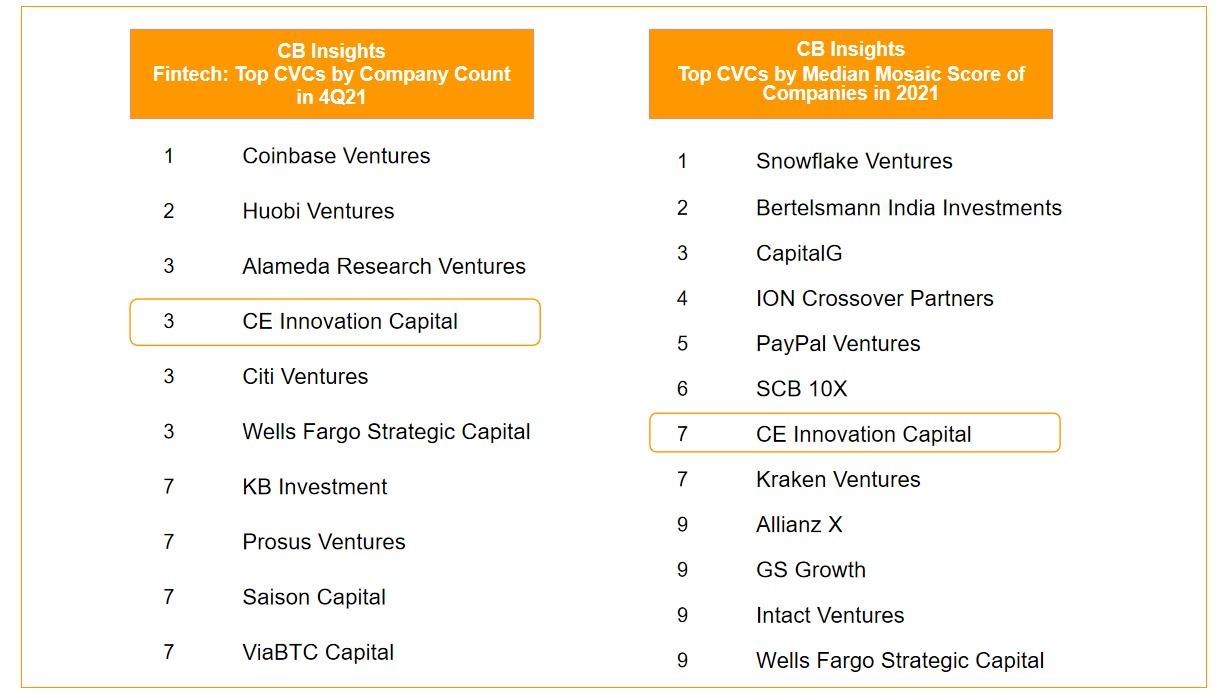Select Alameda Research Ventures text
This screenshot has width=1225, height=697.
(x=383, y=266)
